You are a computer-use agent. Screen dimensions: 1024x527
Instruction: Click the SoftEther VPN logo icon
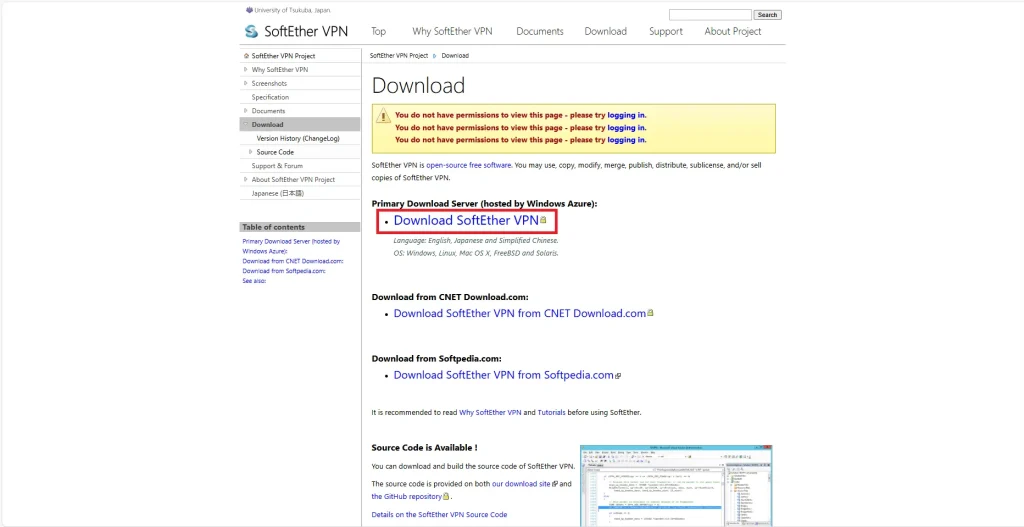coord(251,31)
